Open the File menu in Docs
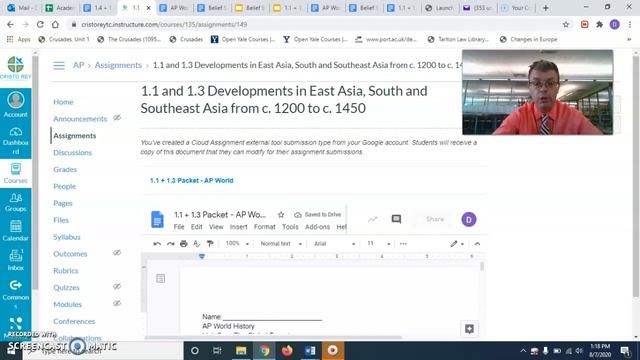This screenshot has height=360, width=640. coord(179,227)
